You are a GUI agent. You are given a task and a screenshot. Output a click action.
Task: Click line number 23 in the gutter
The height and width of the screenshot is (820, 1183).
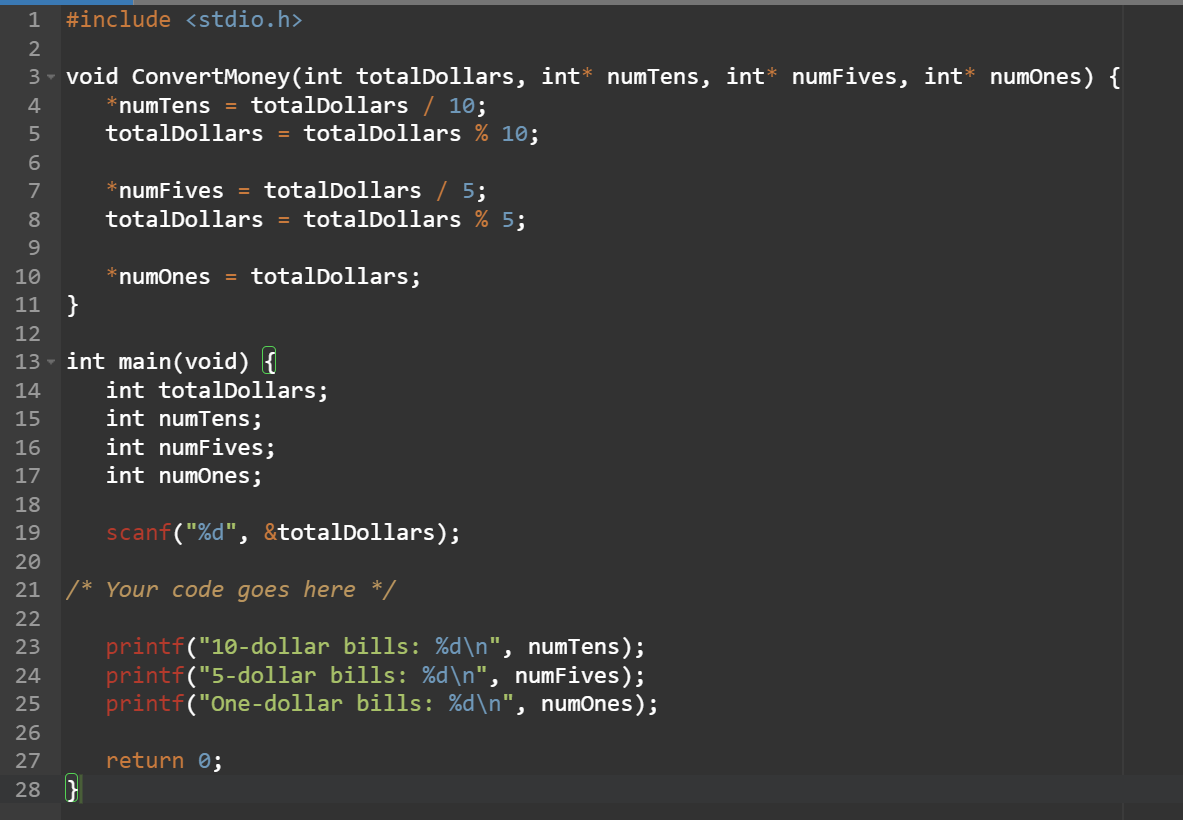pyautogui.click(x=27, y=646)
